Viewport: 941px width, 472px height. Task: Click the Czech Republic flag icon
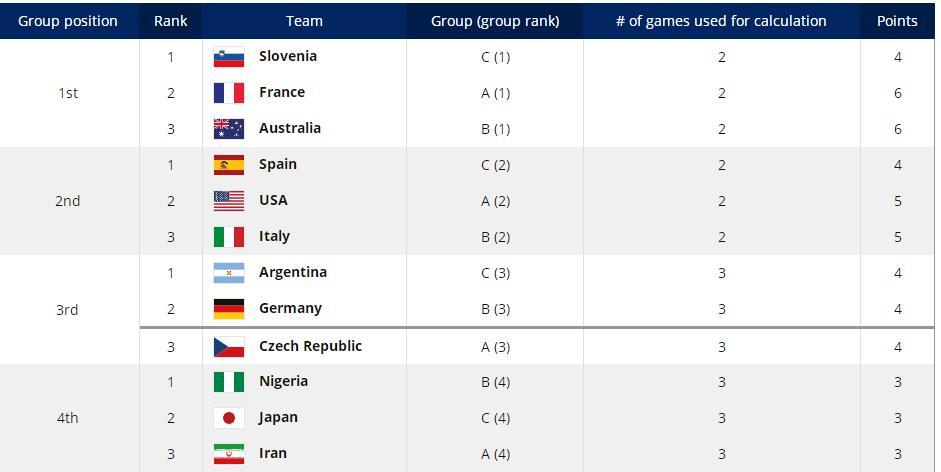[229, 347]
